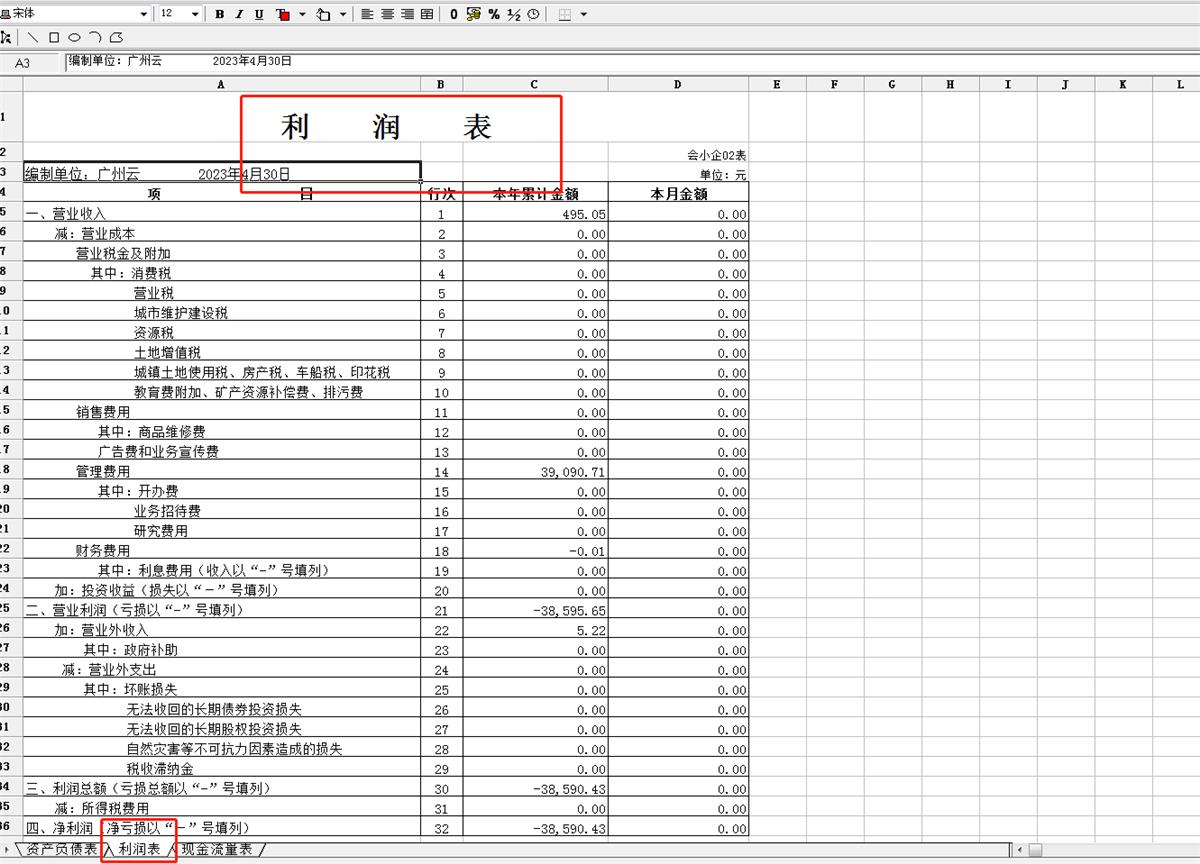The width and height of the screenshot is (1200, 864).
Task: Open the font size 12 dropdown
Action: tap(195, 14)
